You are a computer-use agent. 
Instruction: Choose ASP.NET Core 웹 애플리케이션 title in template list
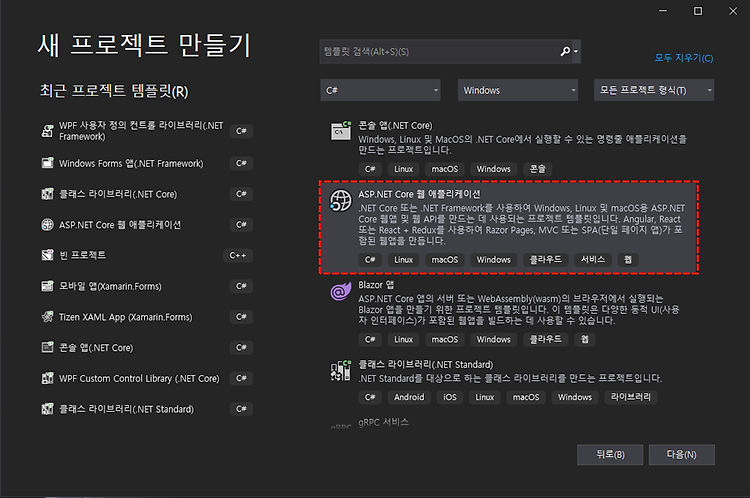pos(419,194)
